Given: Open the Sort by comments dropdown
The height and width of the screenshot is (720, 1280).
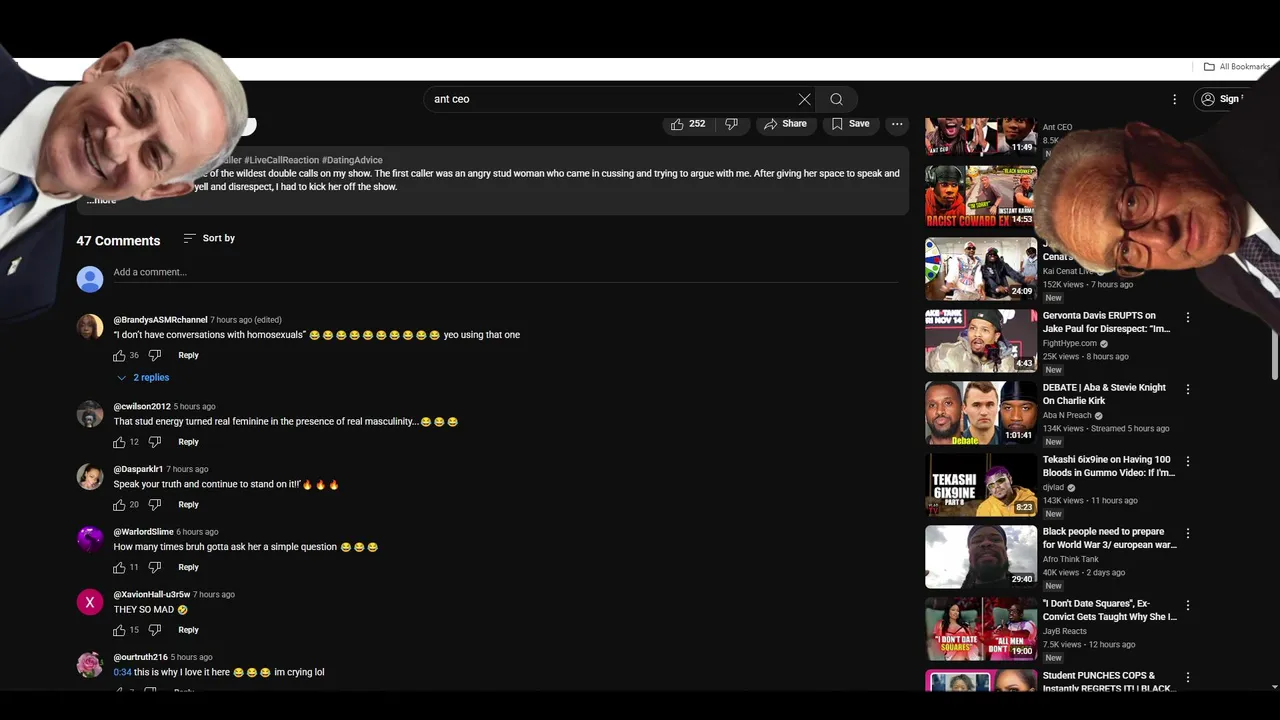Looking at the screenshot, I should pos(209,238).
